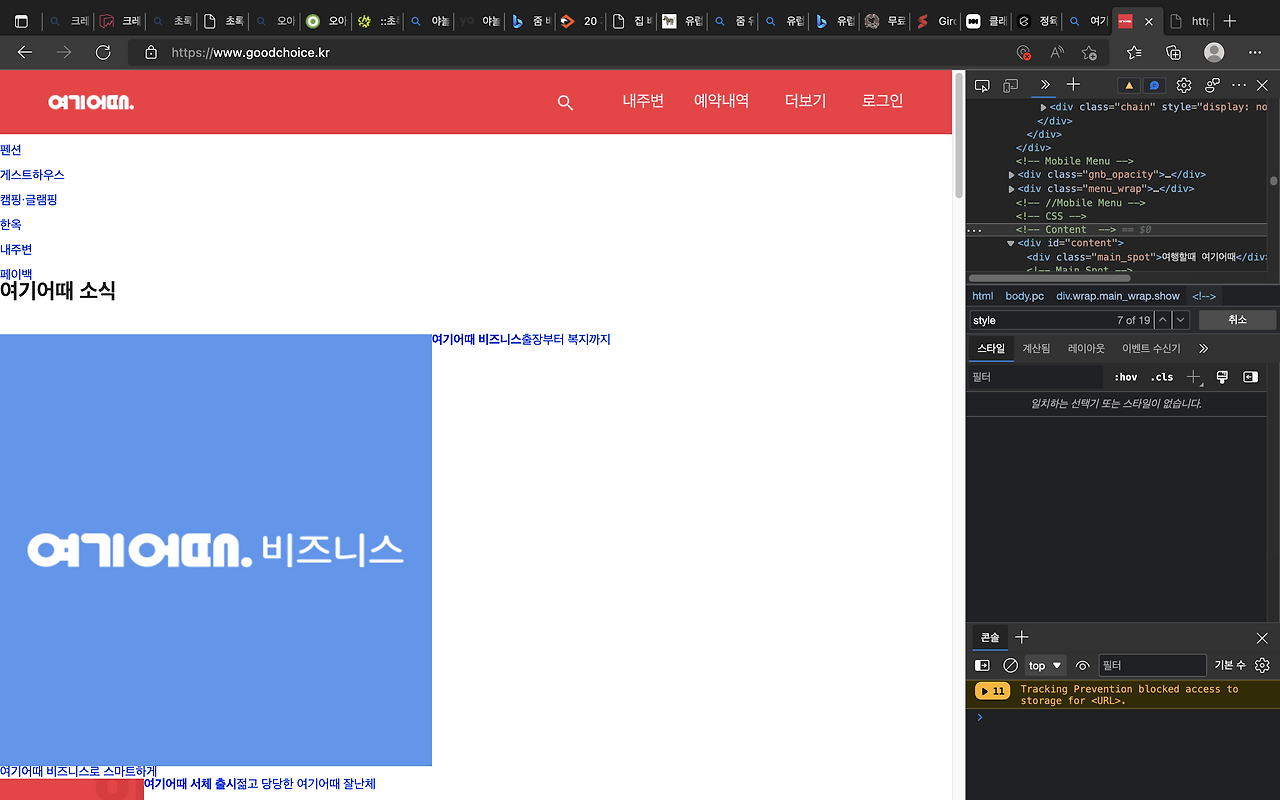
Task: Open the warnings badge in DevTools toolbar
Action: (1129, 85)
